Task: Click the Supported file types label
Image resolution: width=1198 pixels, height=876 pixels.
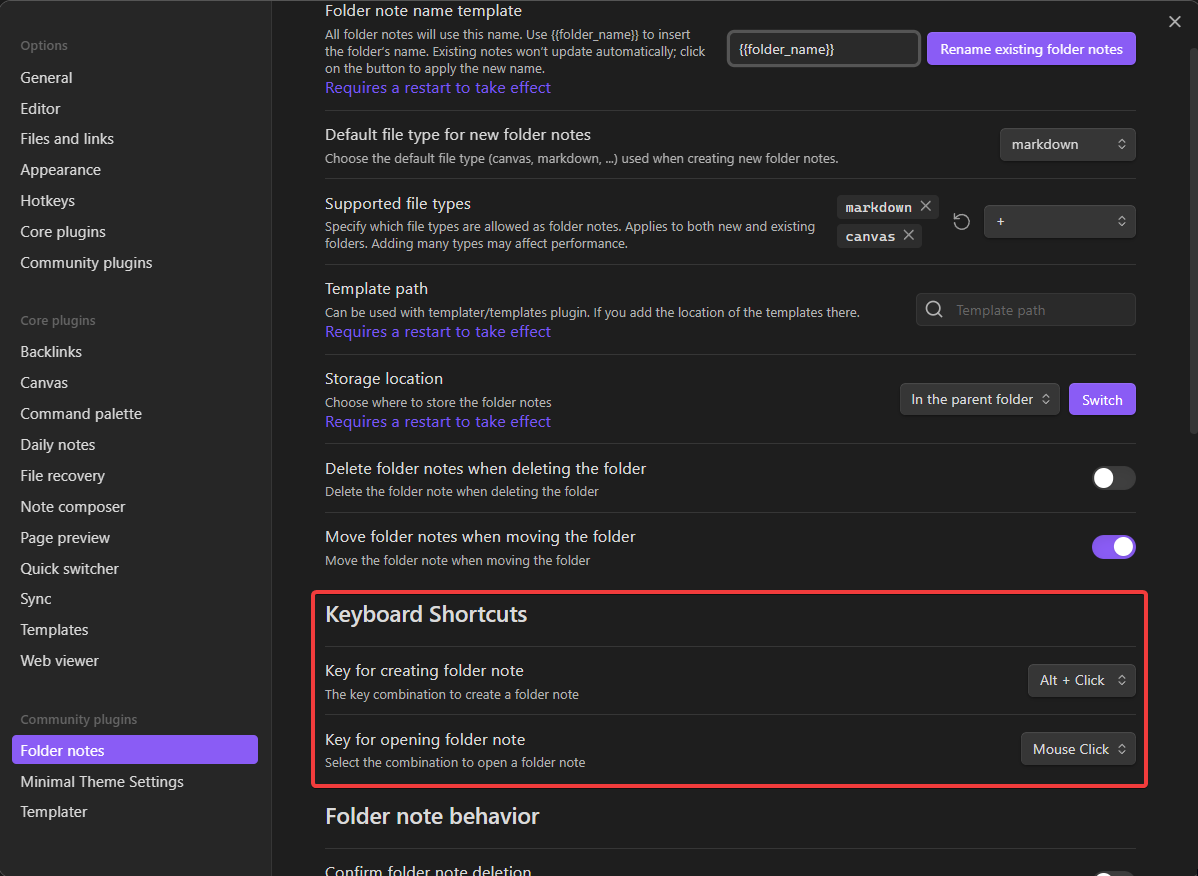Action: tap(398, 204)
